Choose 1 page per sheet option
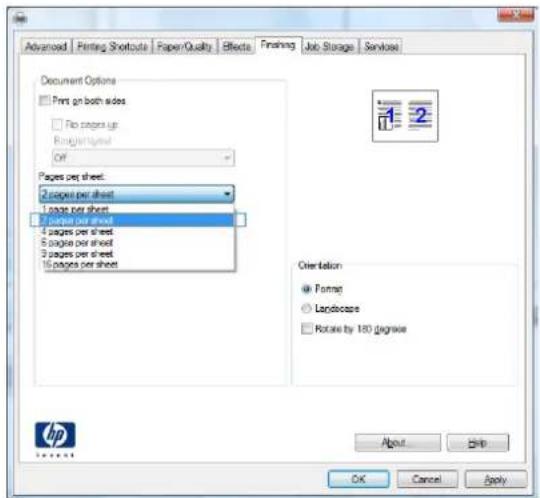 click(137, 209)
